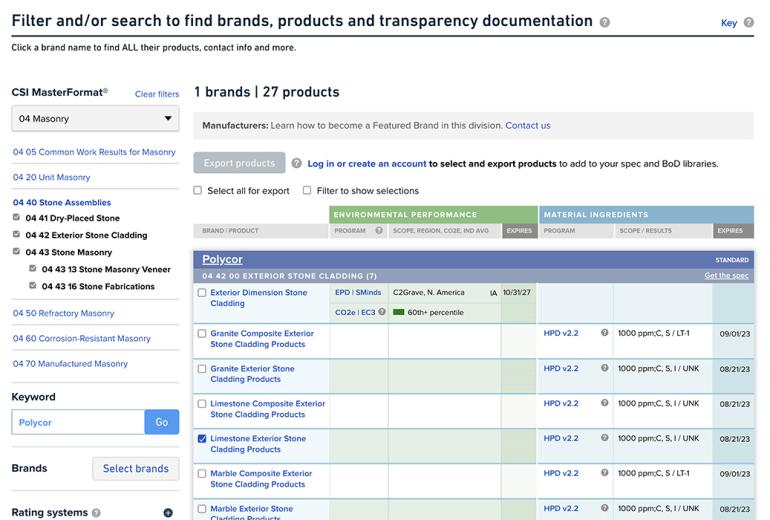Open Limestone Composite Exterior Stone Cladding Products
Screen dimensions: 770x520
click(268, 409)
